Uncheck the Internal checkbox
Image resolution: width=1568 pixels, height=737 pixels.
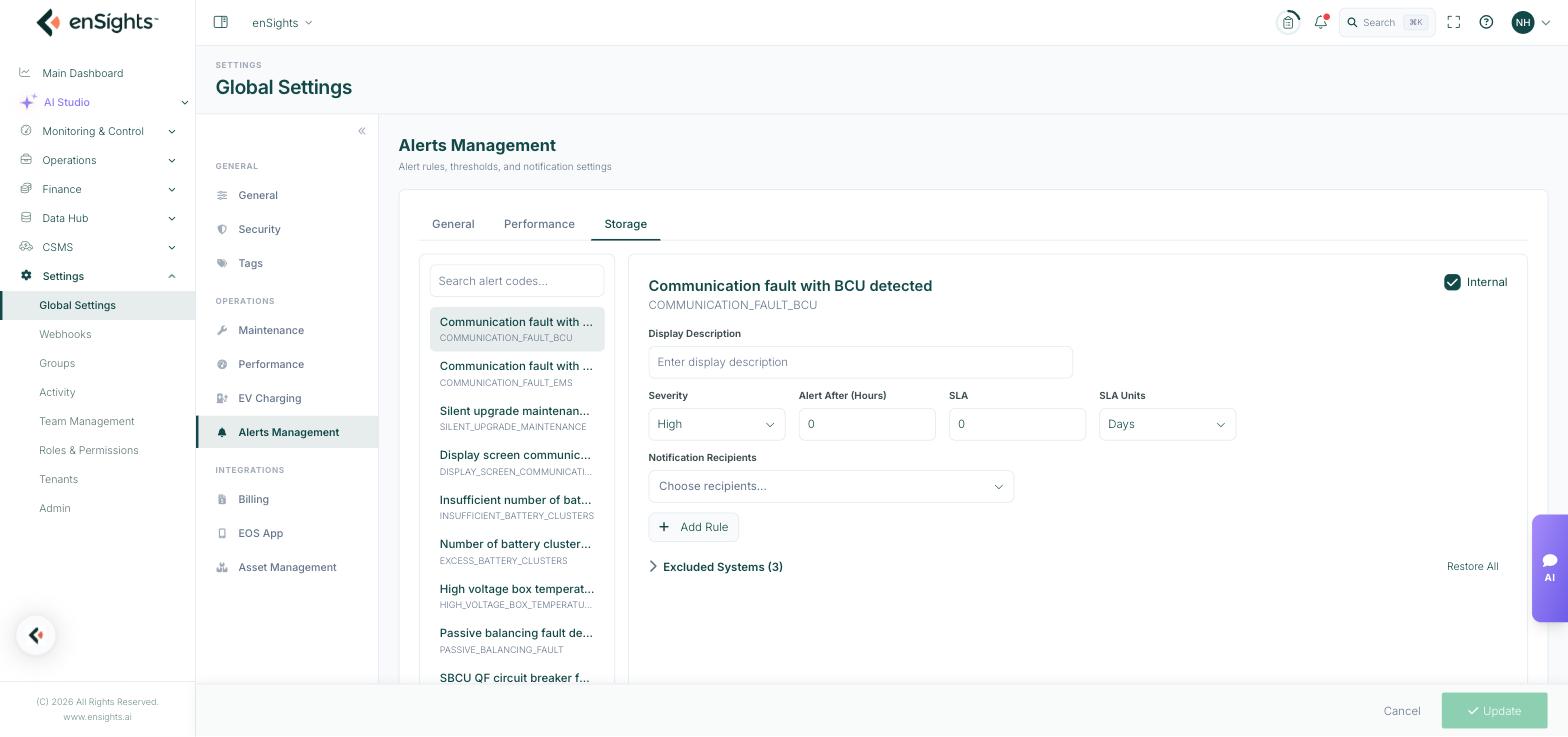click(1452, 282)
